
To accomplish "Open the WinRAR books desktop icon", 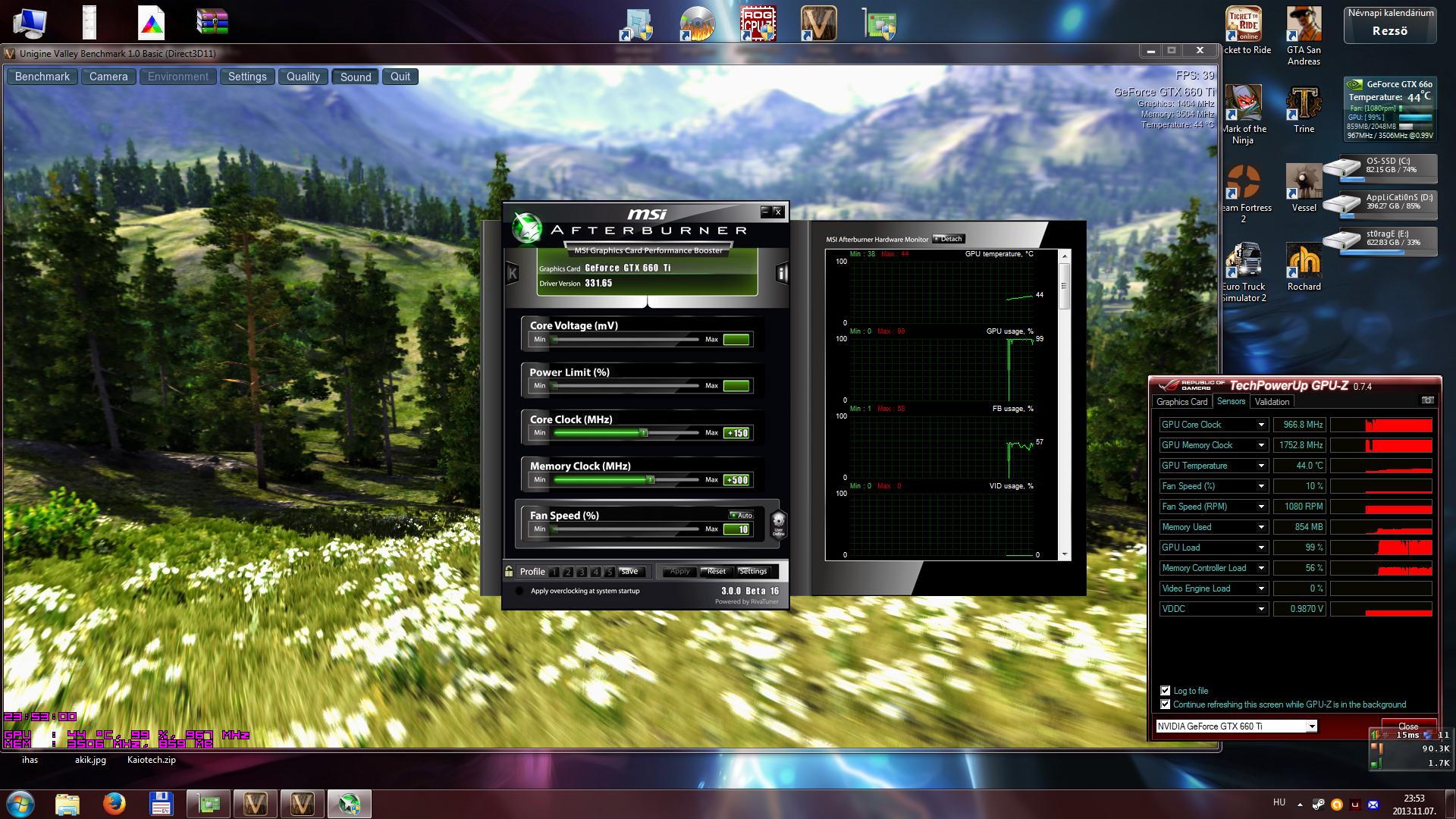I will [x=212, y=22].
